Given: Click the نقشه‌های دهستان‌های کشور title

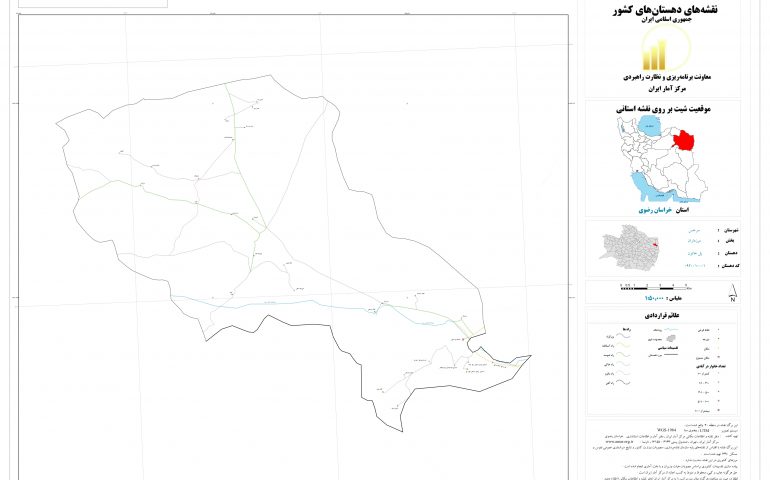Looking at the screenshot, I should coord(659,10).
